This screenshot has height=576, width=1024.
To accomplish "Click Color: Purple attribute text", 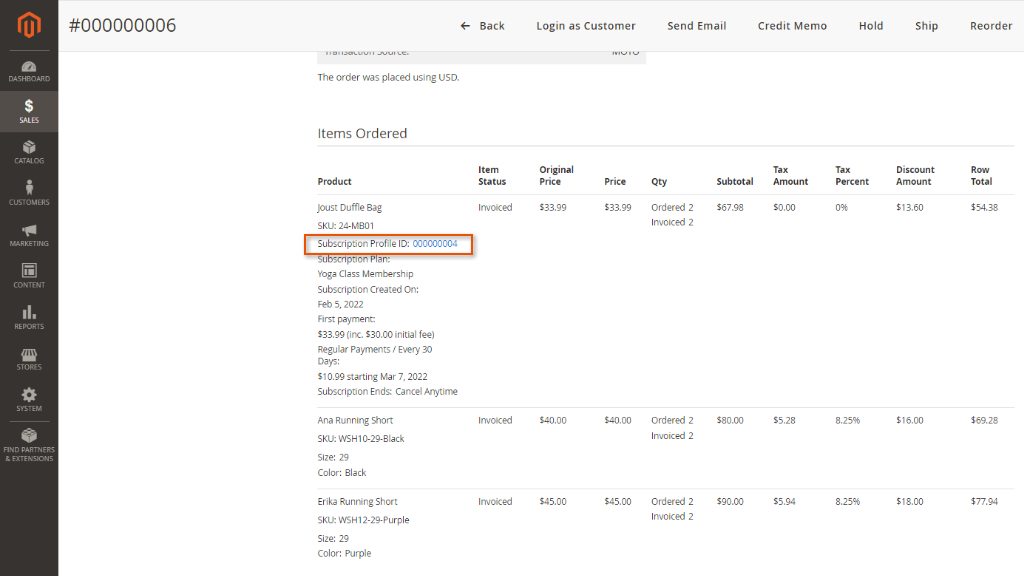I will (344, 553).
